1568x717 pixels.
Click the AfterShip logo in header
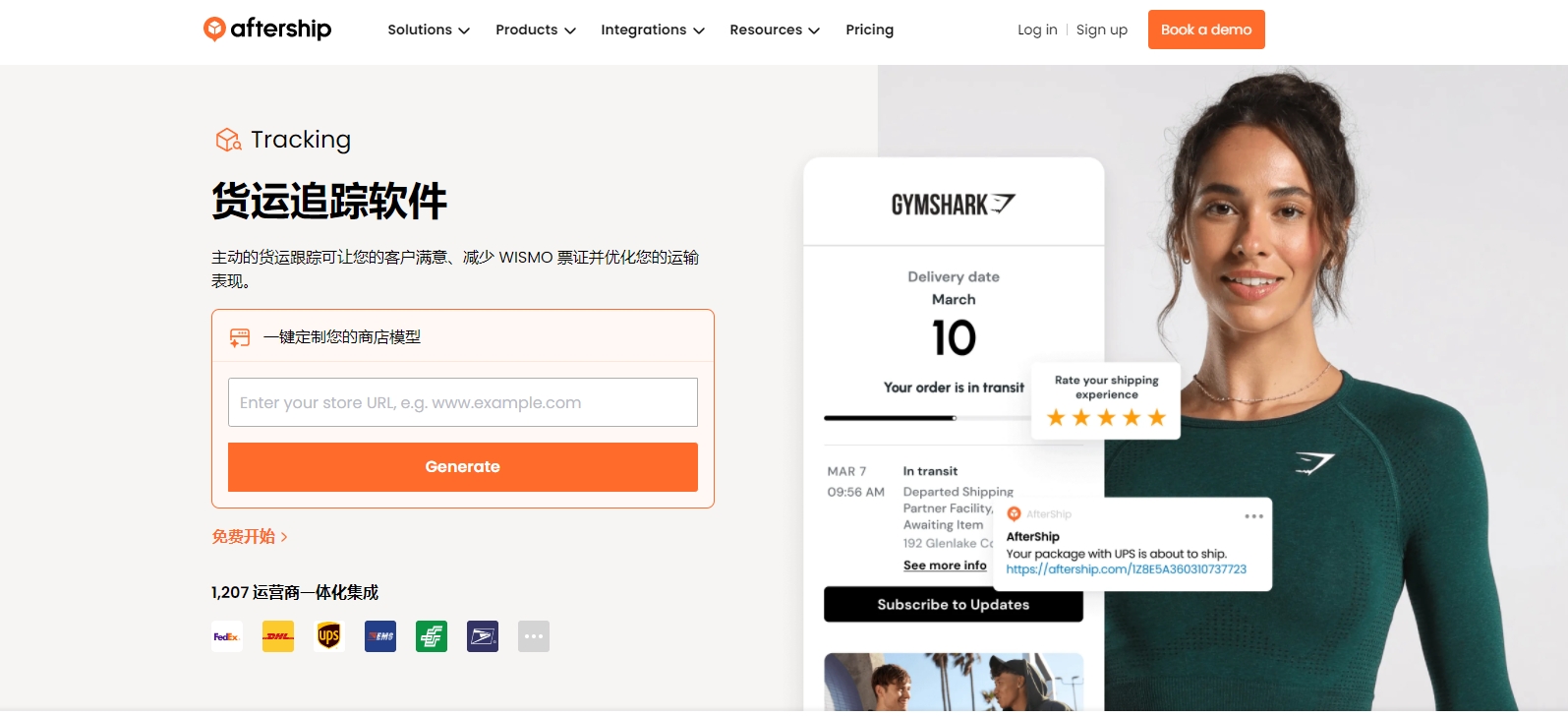(x=266, y=30)
